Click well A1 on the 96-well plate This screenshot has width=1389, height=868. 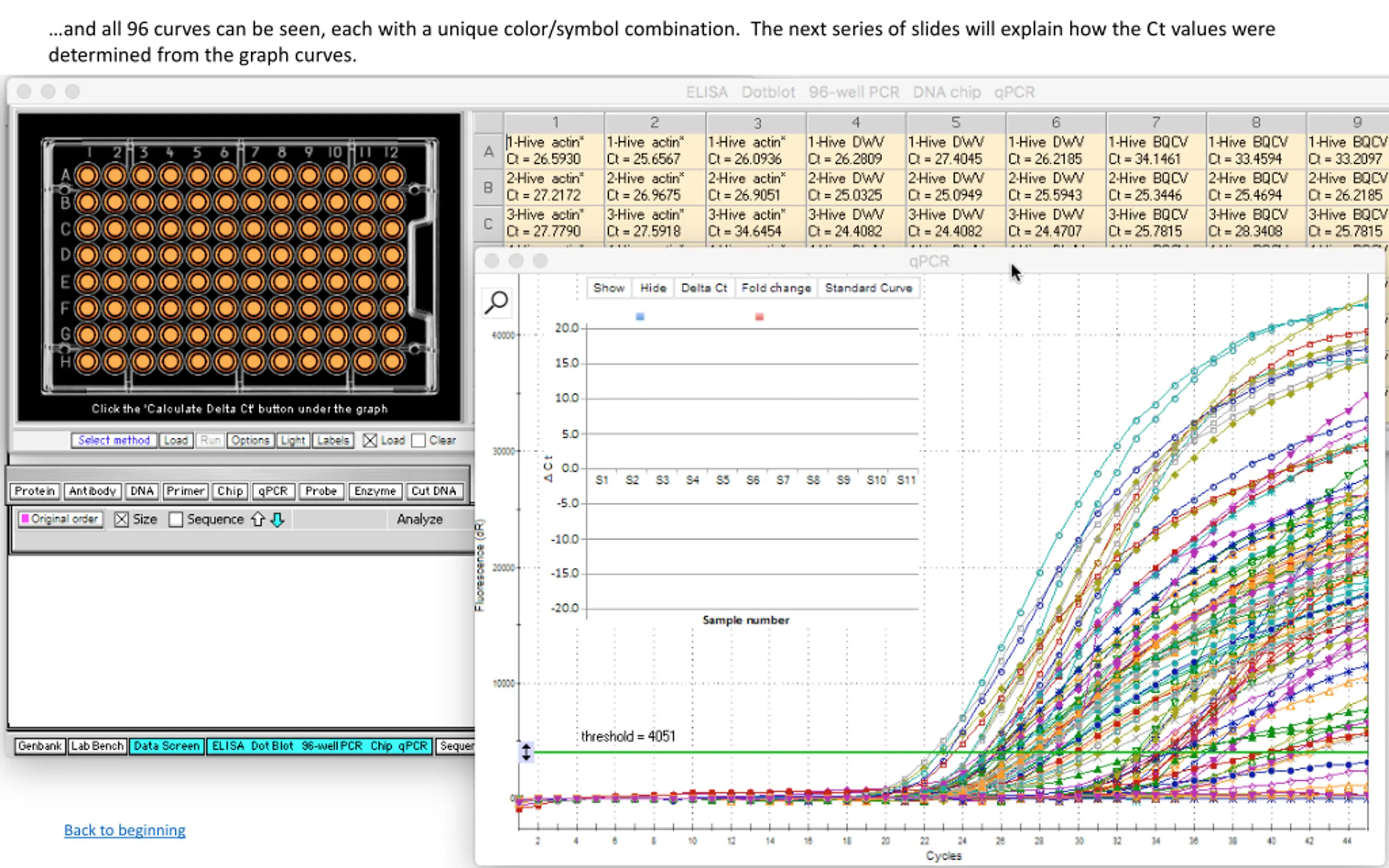(87, 176)
